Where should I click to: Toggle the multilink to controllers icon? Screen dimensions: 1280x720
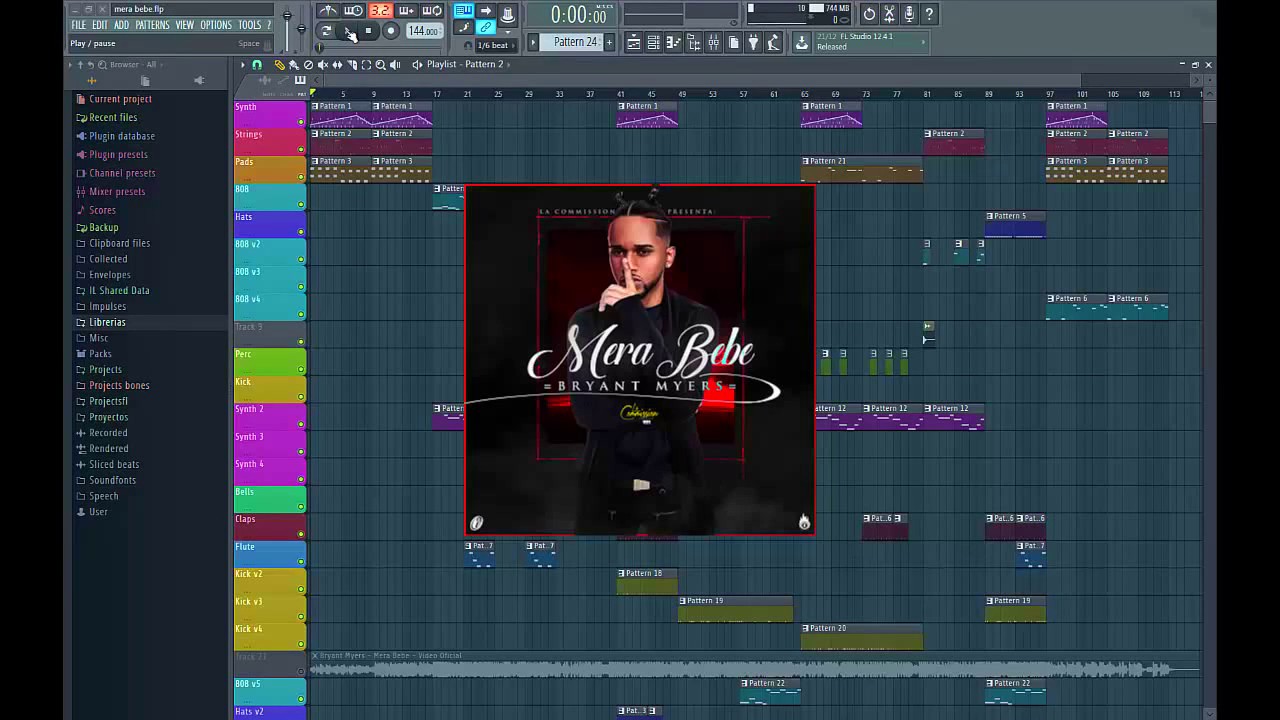click(x=486, y=27)
